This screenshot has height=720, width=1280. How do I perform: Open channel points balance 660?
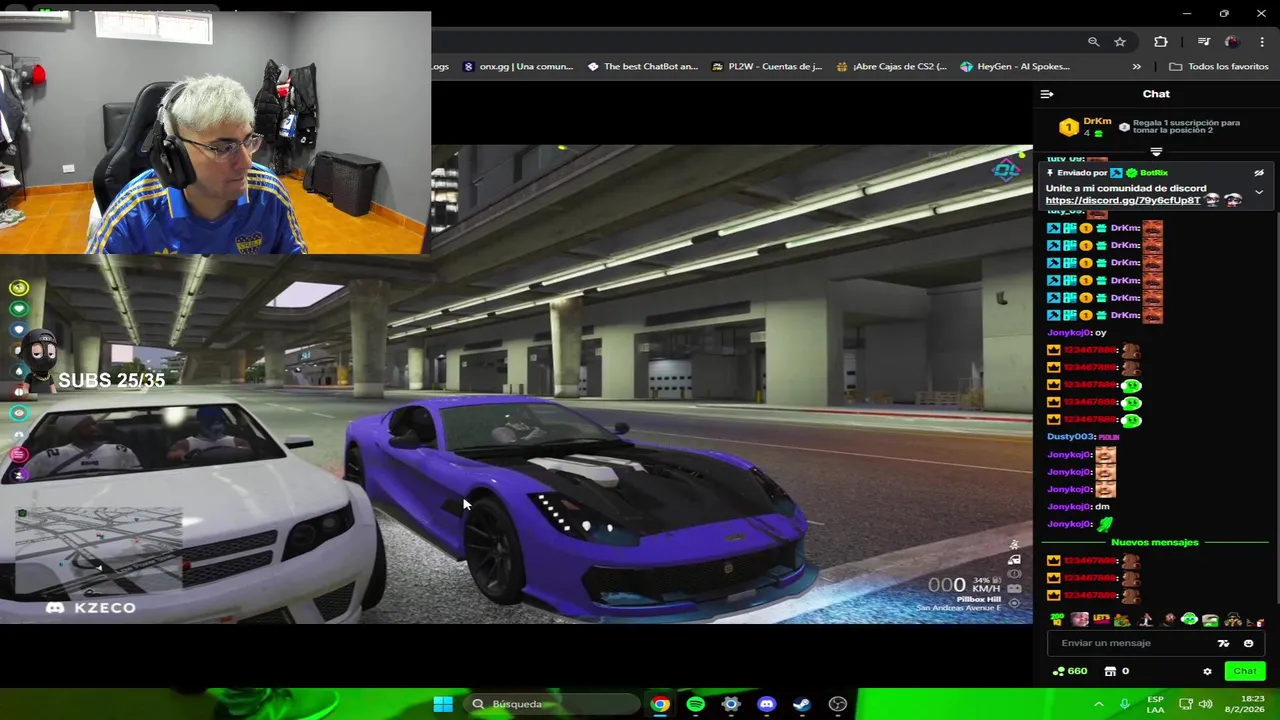[x=1070, y=671]
